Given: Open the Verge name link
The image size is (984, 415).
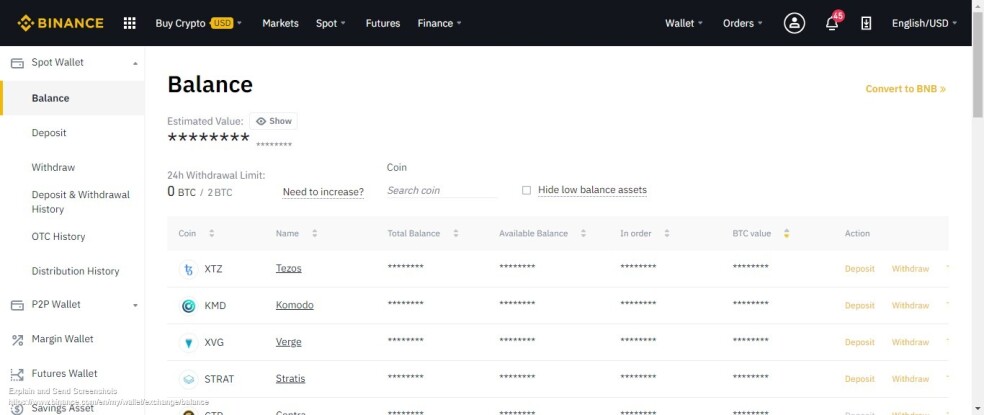Looking at the screenshot, I should 289,342.
